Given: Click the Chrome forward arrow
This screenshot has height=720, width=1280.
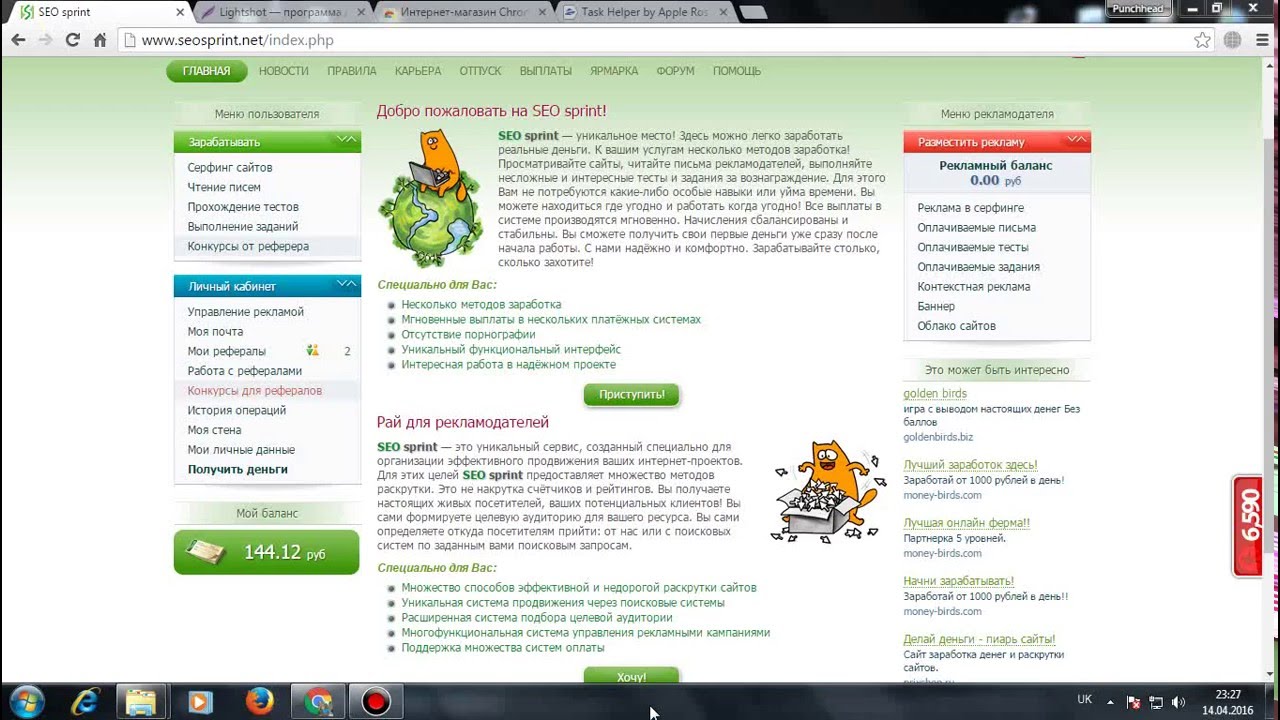Looking at the screenshot, I should (45, 40).
